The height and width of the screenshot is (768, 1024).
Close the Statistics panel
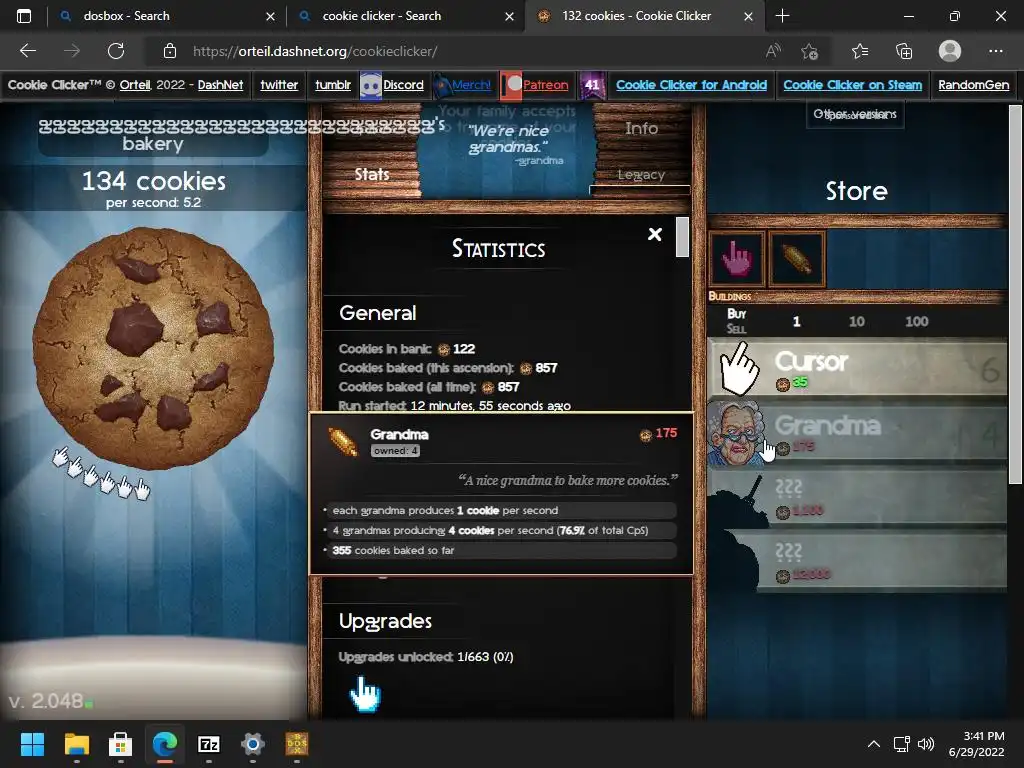(655, 234)
